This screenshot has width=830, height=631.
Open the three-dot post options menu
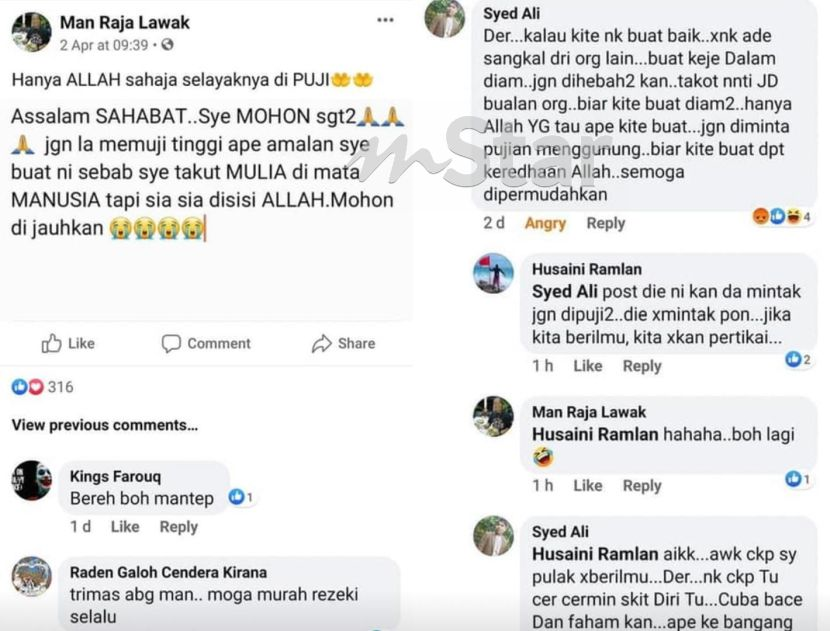click(x=385, y=20)
